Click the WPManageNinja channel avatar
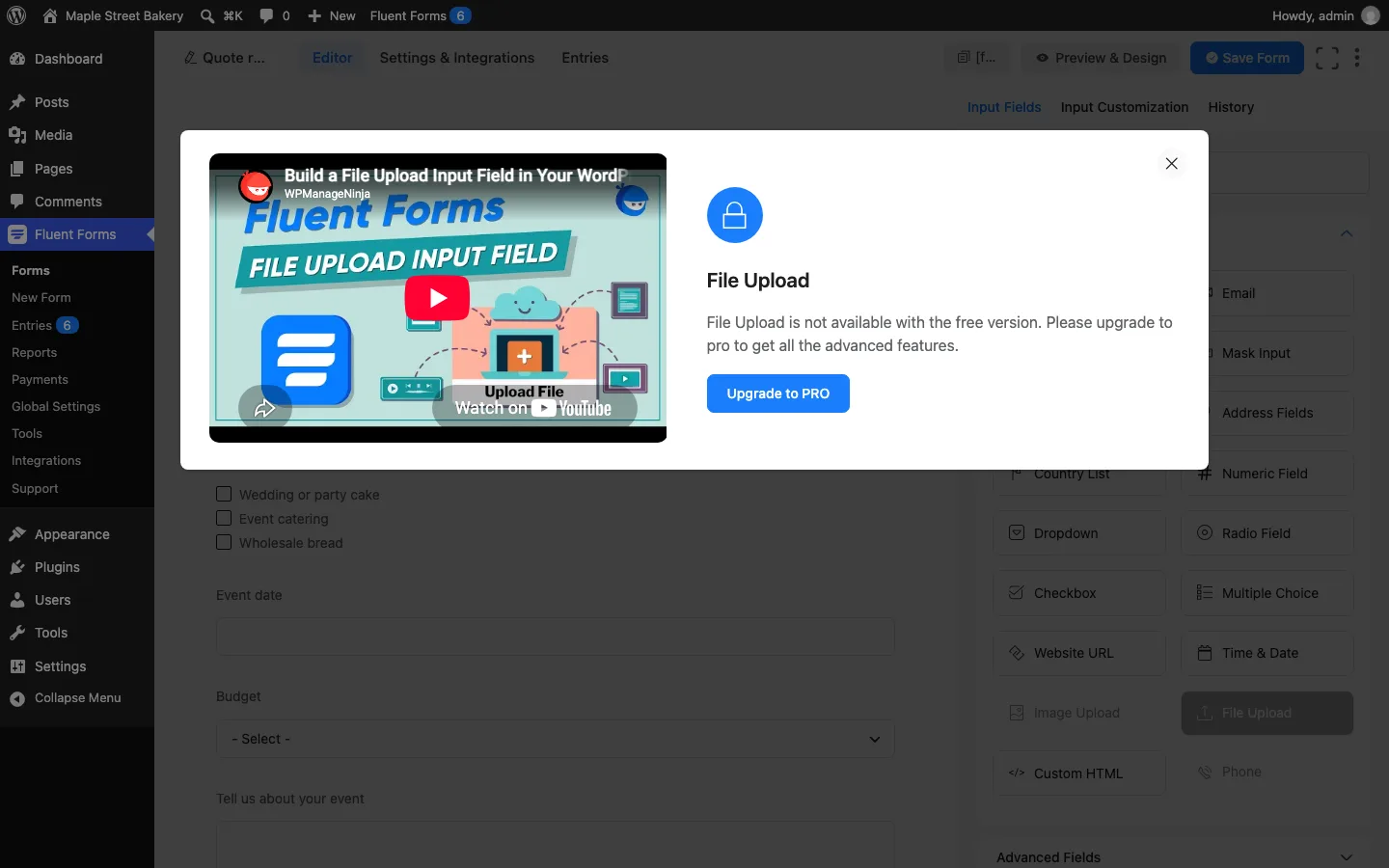This screenshot has width=1389, height=868. tap(256, 185)
